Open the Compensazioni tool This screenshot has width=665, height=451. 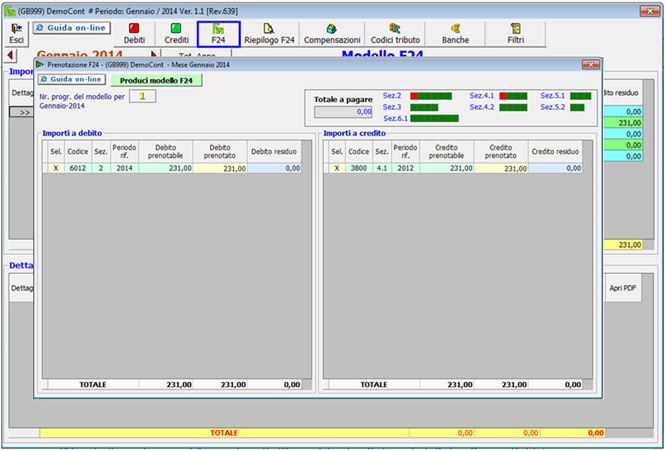pos(332,31)
